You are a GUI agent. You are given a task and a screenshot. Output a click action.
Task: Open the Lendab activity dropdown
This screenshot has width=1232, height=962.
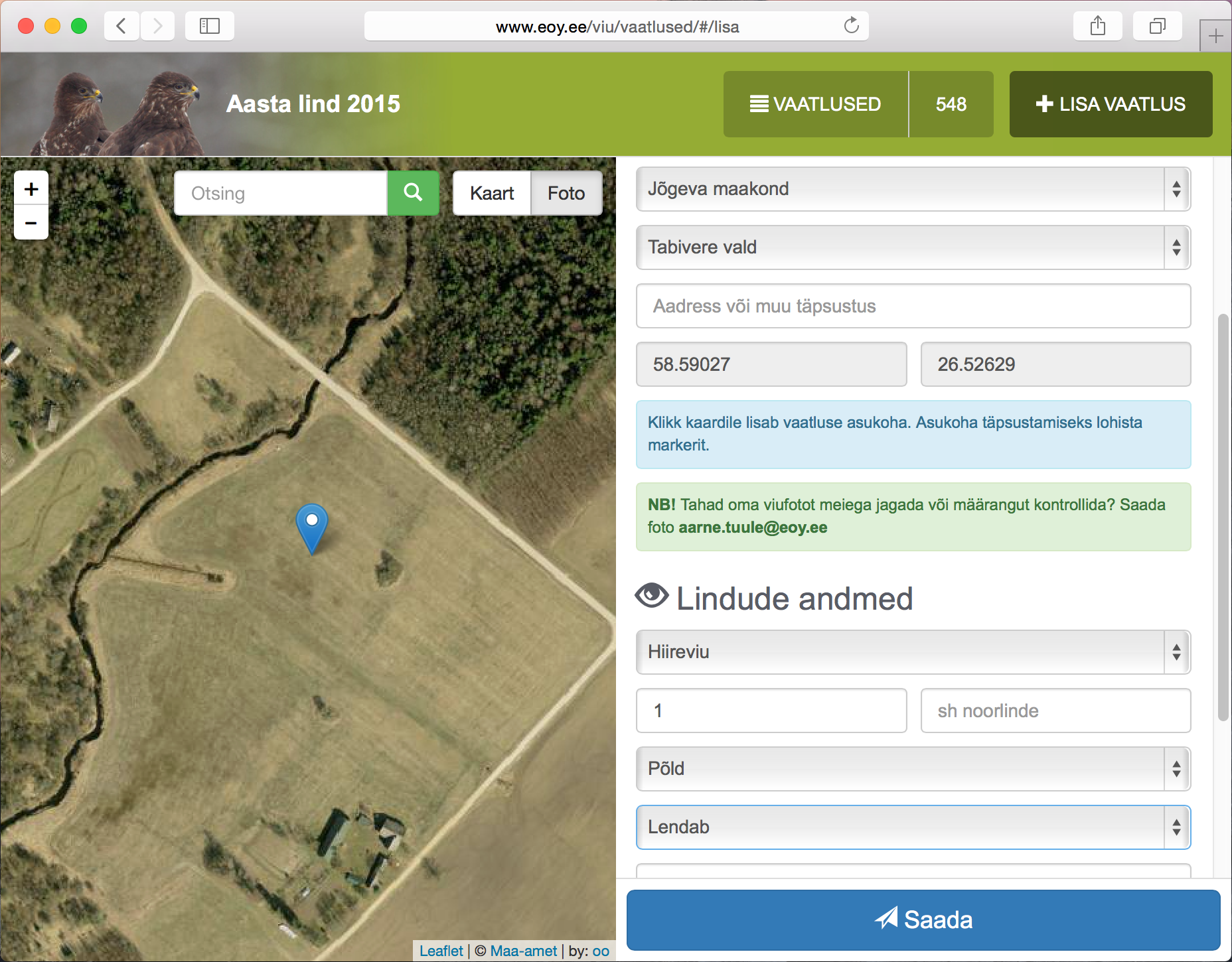[913, 827]
